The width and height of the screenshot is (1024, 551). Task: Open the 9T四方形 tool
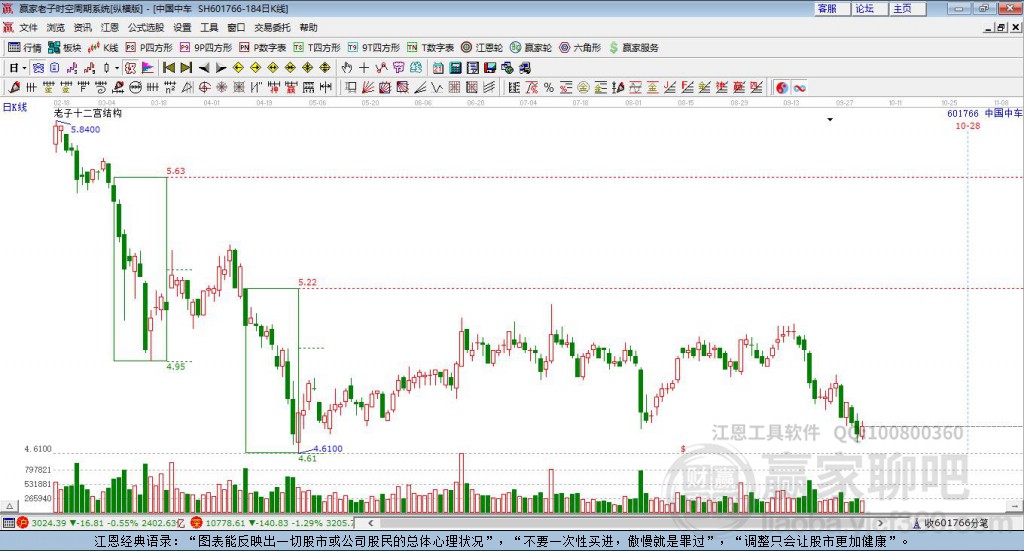tap(374, 48)
